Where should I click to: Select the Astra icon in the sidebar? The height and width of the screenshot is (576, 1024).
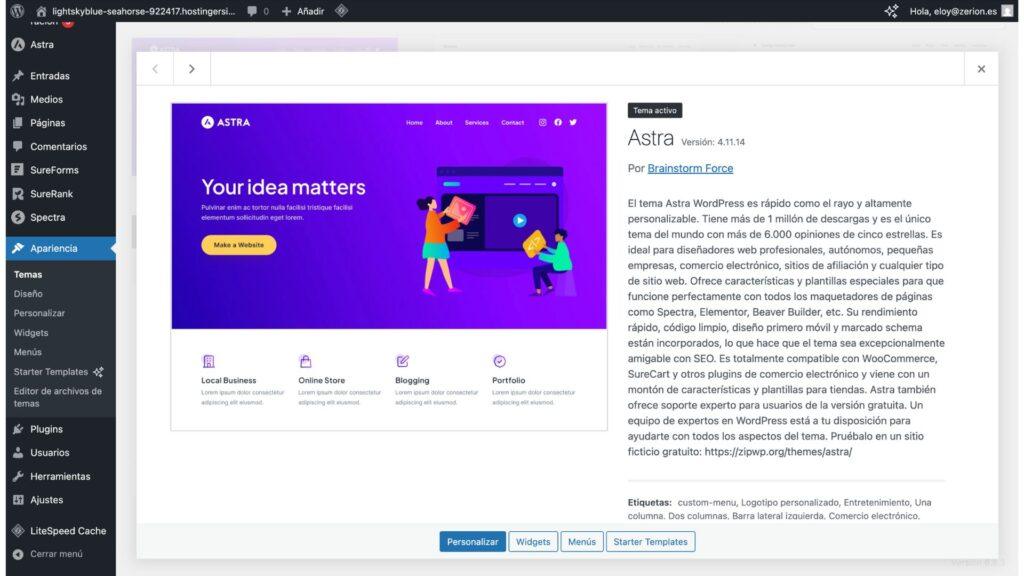[20, 44]
